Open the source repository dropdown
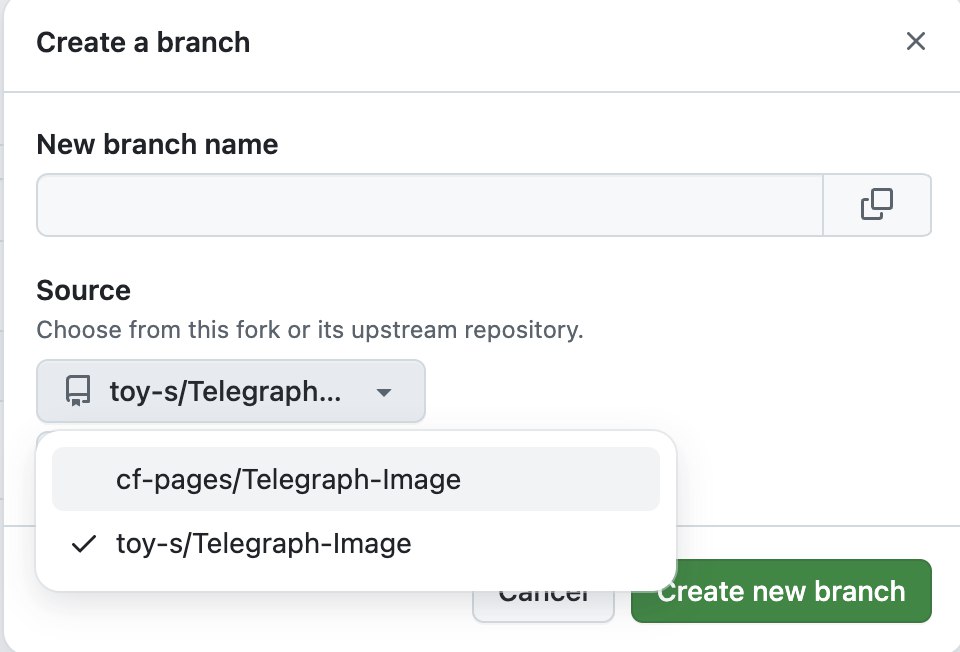The image size is (960, 652). (231, 391)
